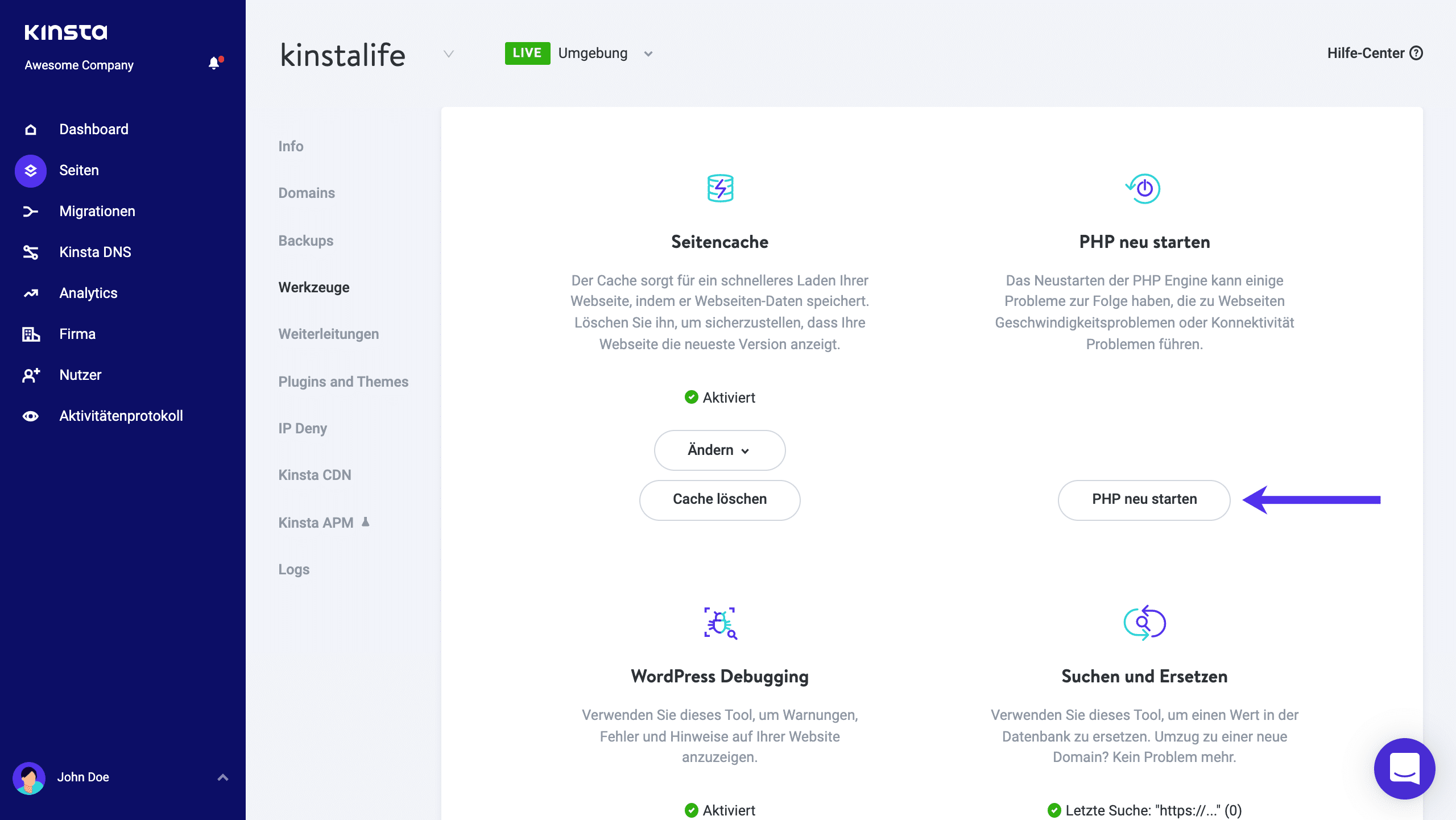Screen dimensions: 1456x820
Task: Click the PHP neu starten button
Action: coord(1143,499)
